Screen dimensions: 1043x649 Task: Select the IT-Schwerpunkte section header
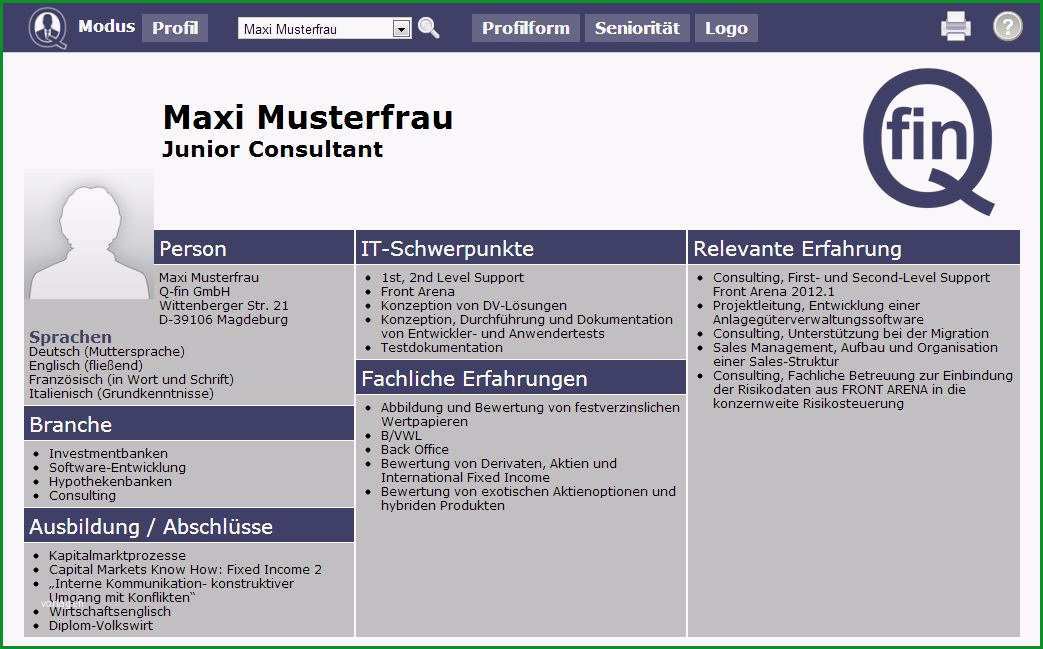pos(521,248)
